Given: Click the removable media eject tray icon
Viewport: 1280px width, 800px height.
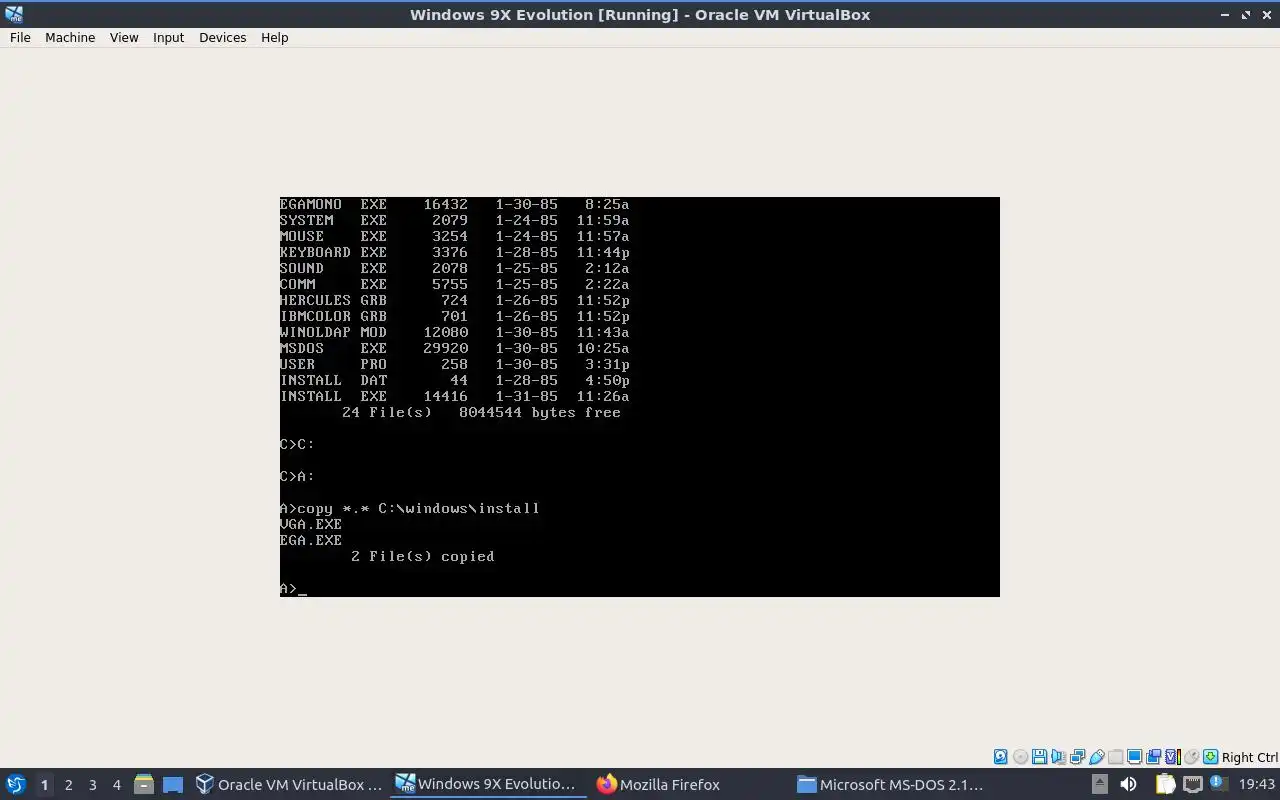Looking at the screenshot, I should (x=1100, y=784).
